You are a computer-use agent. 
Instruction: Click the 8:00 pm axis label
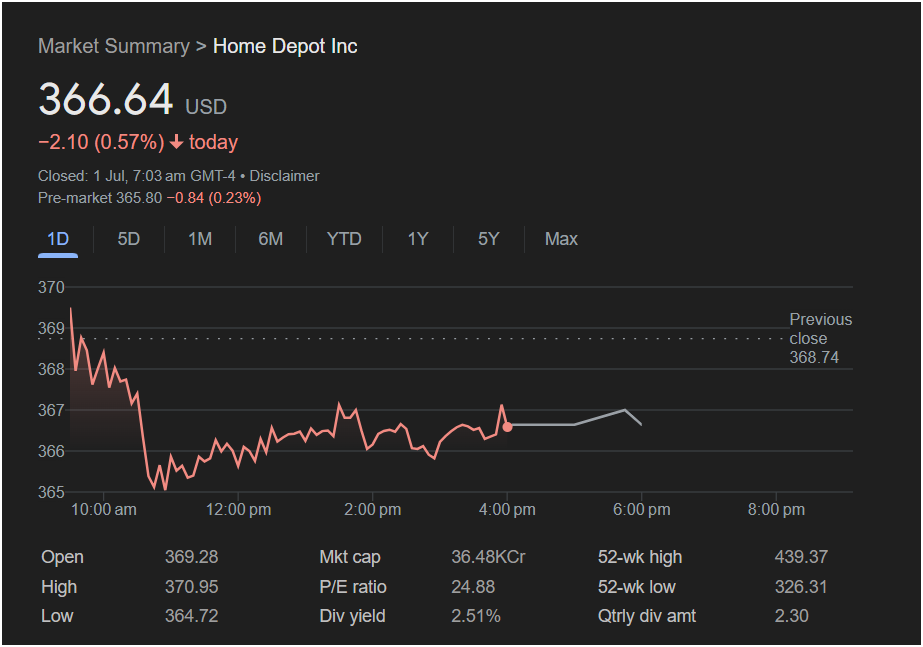(776, 510)
